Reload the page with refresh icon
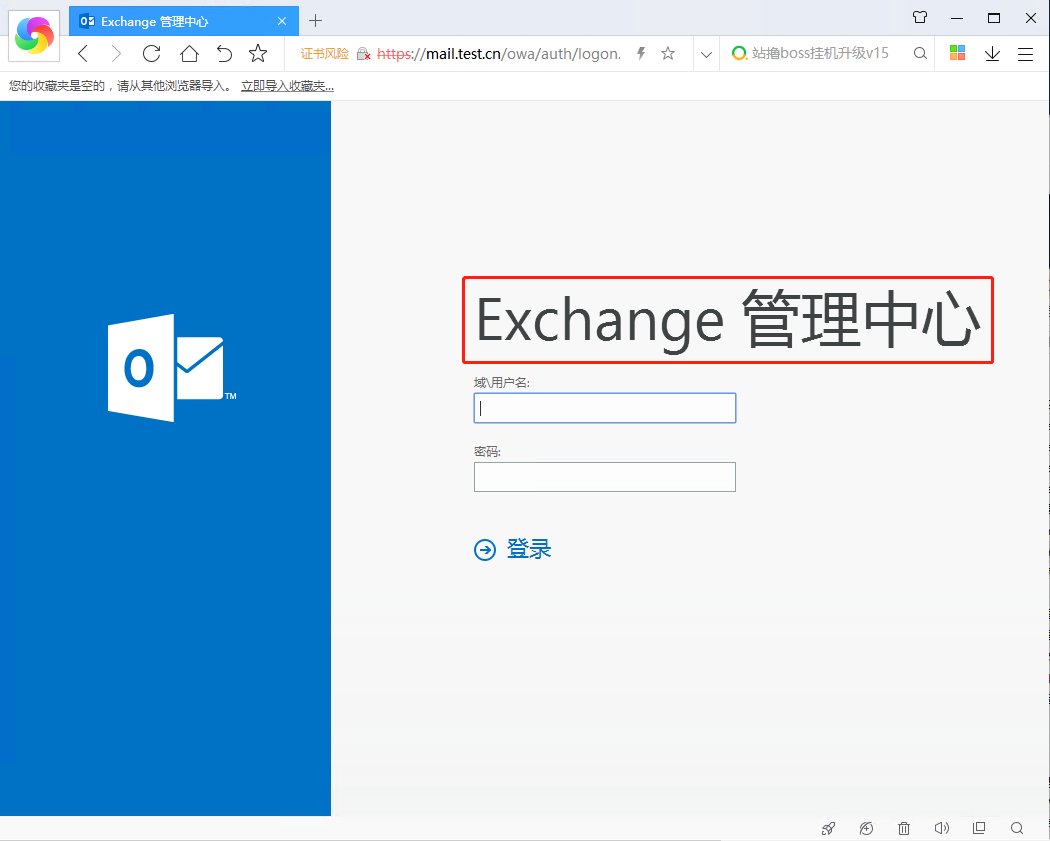 pyautogui.click(x=152, y=54)
